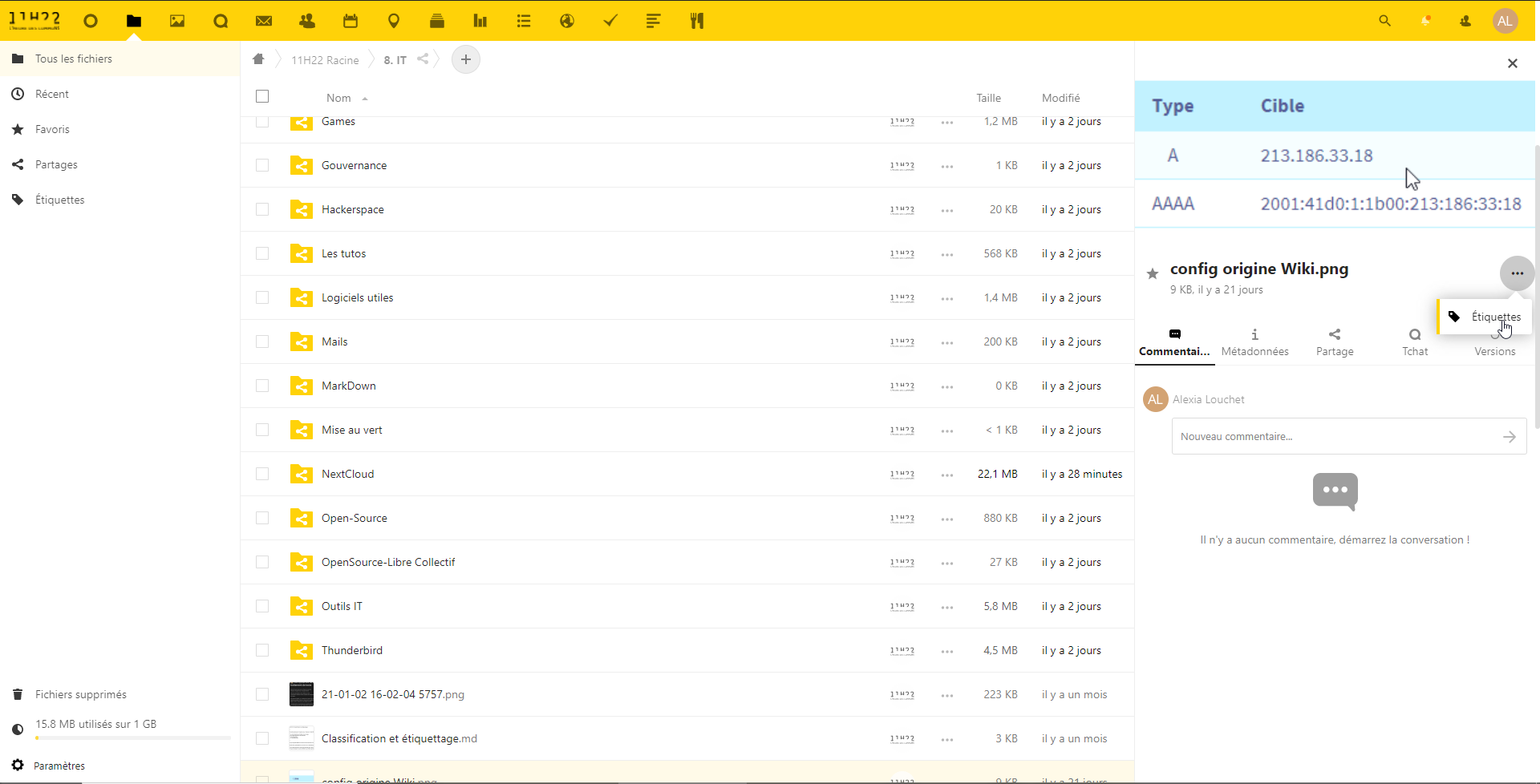Viewport: 1540px width, 784px height.
Task: Go to Fichiers supprimés
Action: (x=80, y=694)
